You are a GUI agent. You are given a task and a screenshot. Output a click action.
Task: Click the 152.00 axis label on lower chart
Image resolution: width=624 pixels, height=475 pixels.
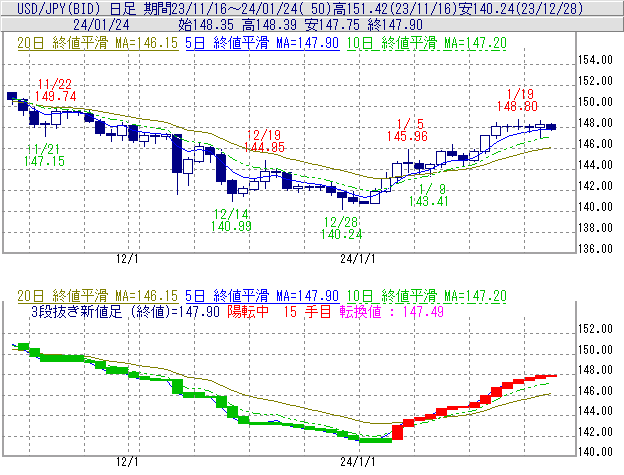click(595, 329)
